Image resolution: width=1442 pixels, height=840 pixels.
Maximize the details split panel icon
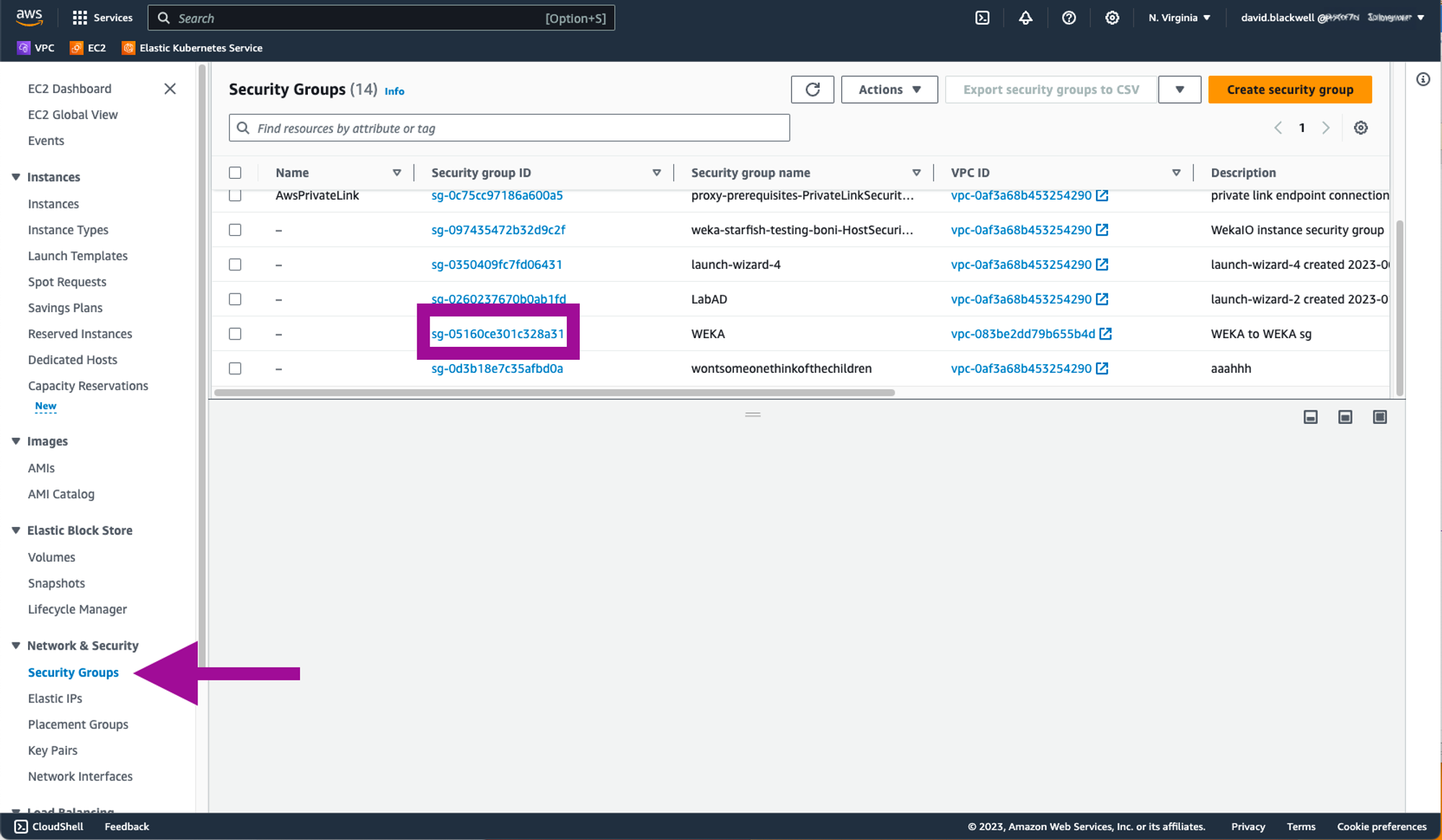[1379, 417]
